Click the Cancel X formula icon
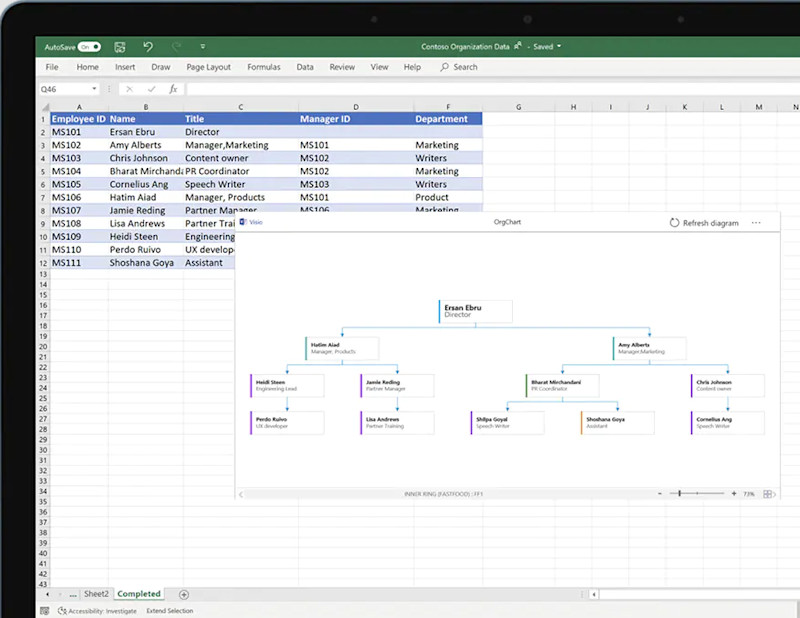Image resolution: width=800 pixels, height=618 pixels. click(x=129, y=89)
